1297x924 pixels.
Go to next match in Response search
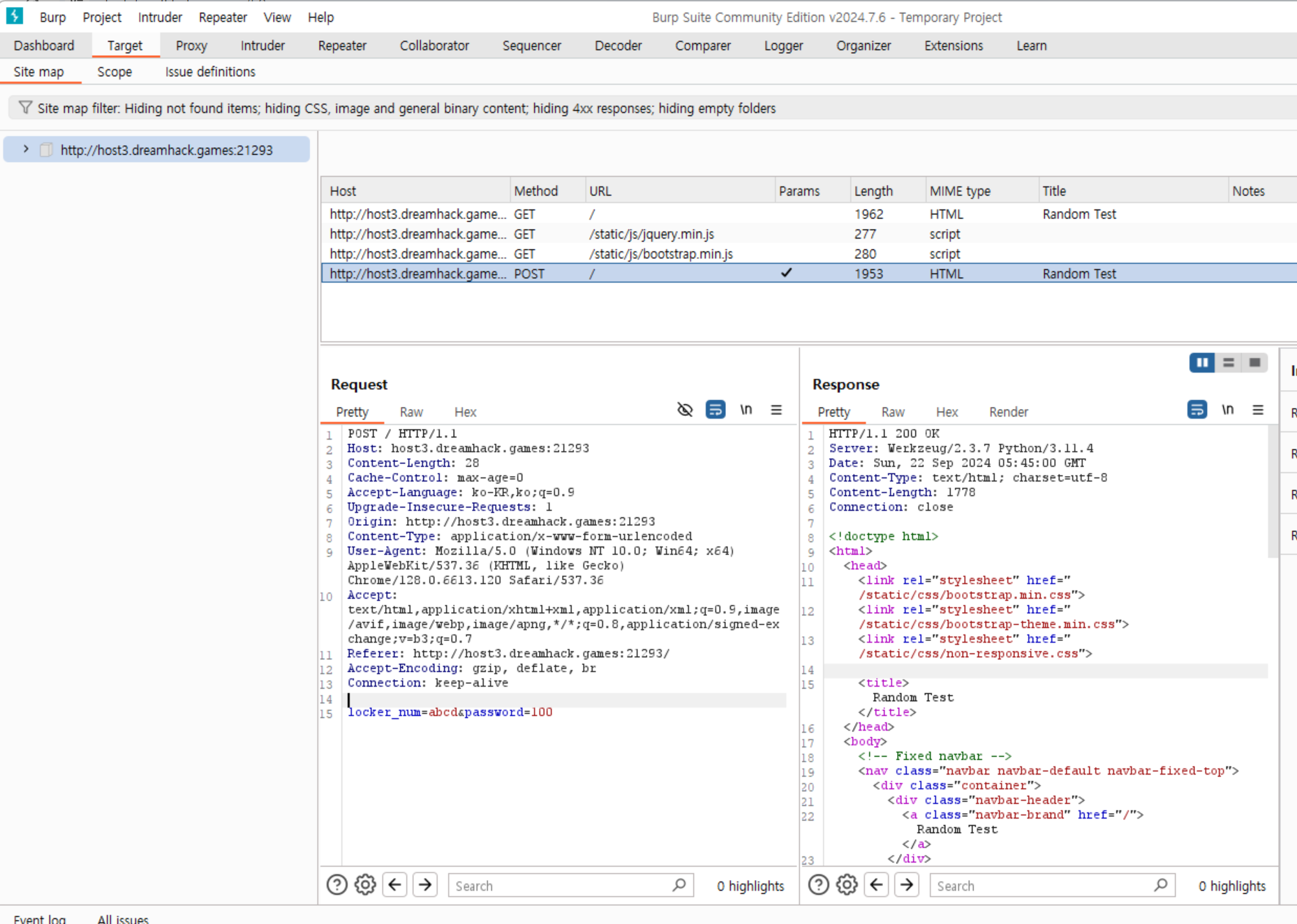tap(907, 885)
